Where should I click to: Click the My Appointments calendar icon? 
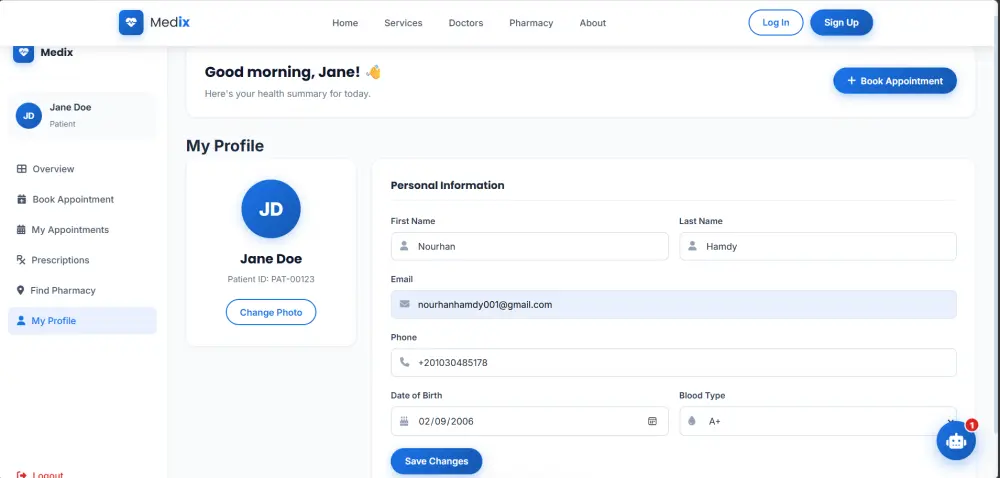pyautogui.click(x=21, y=229)
